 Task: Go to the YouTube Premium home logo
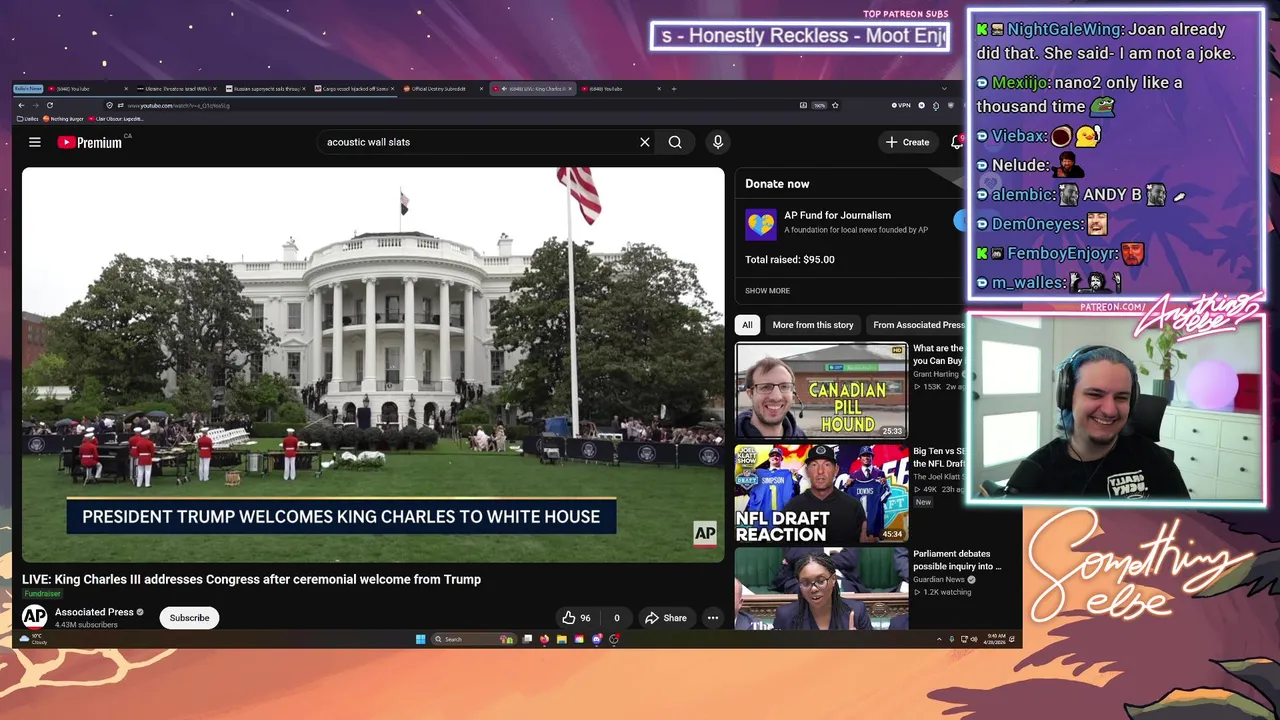89,142
